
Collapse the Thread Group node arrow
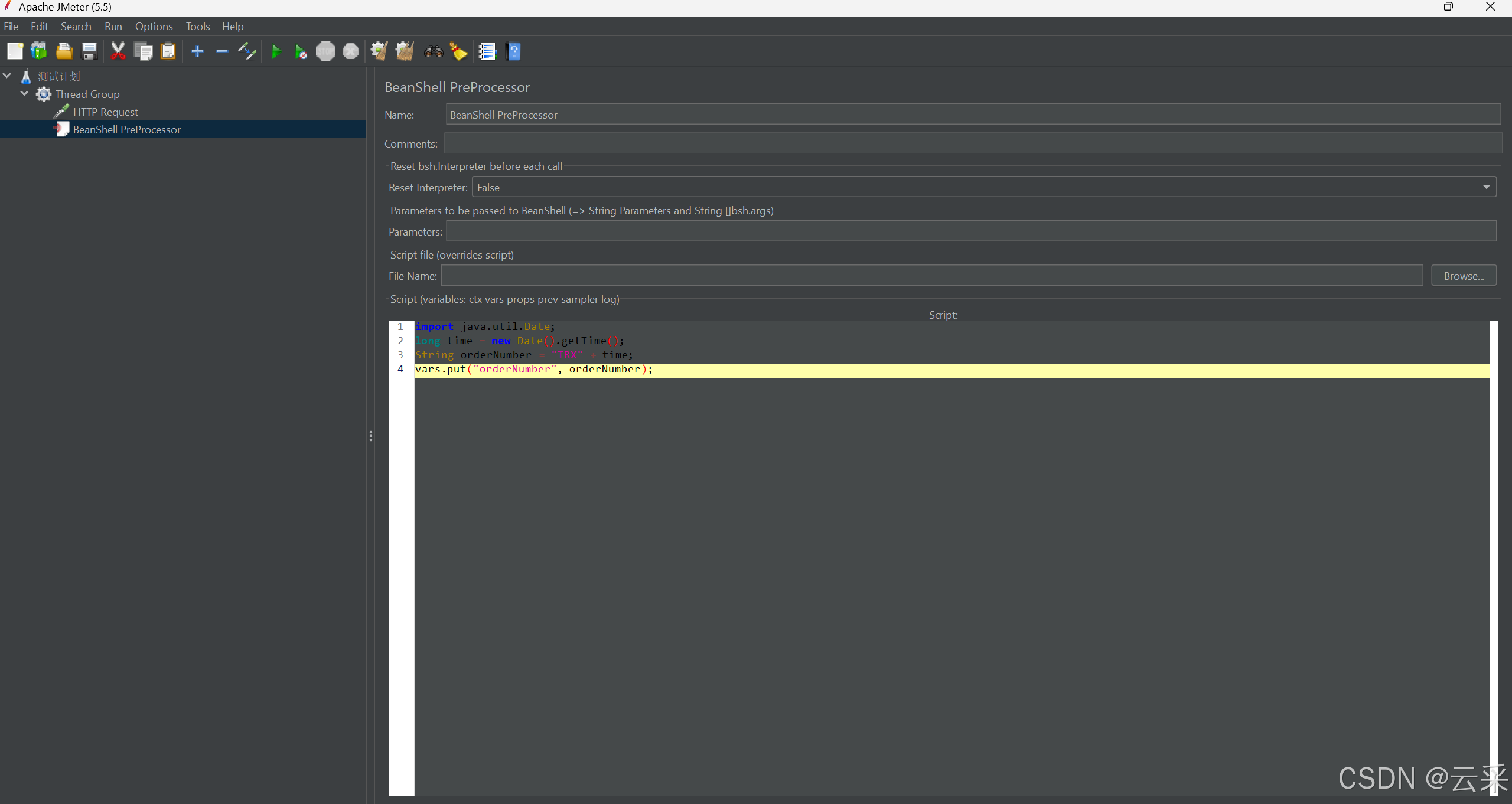pyautogui.click(x=25, y=93)
